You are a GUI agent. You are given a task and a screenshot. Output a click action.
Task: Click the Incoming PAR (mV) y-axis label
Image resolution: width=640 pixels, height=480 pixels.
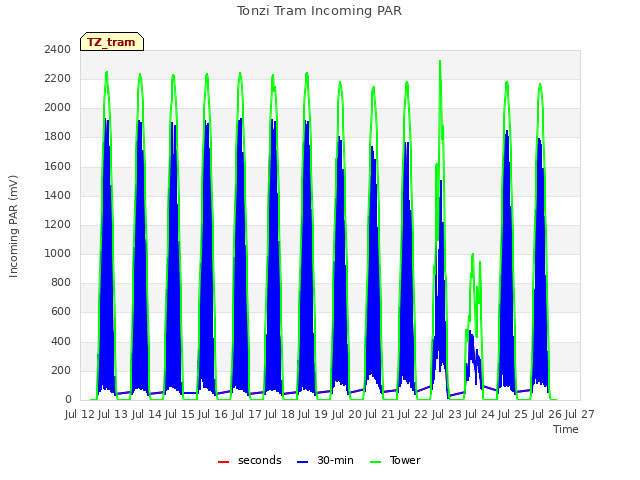click(x=13, y=226)
